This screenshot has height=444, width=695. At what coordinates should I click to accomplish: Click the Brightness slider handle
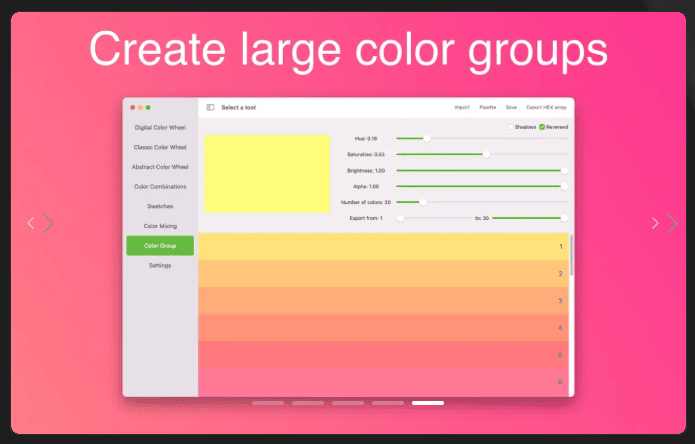click(564, 171)
